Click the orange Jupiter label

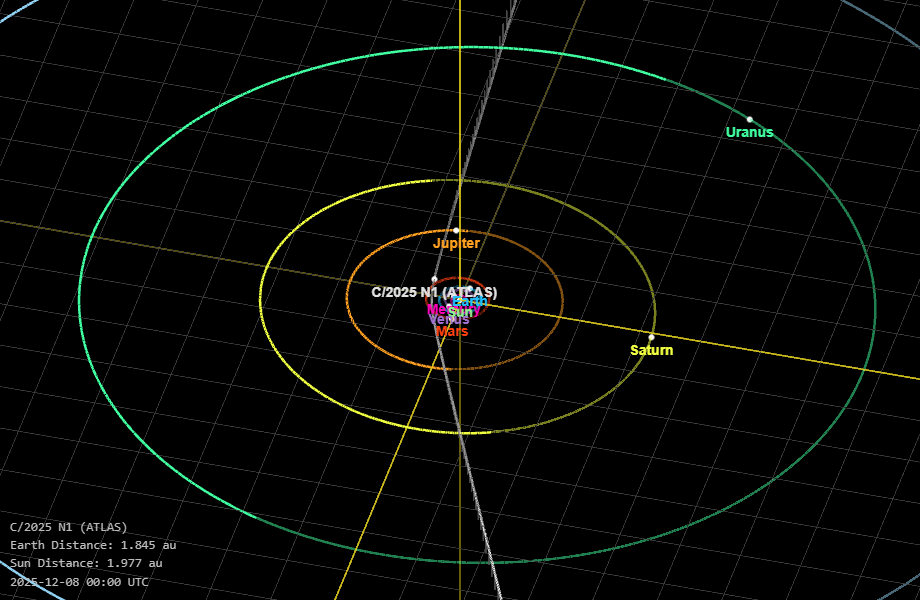456,243
